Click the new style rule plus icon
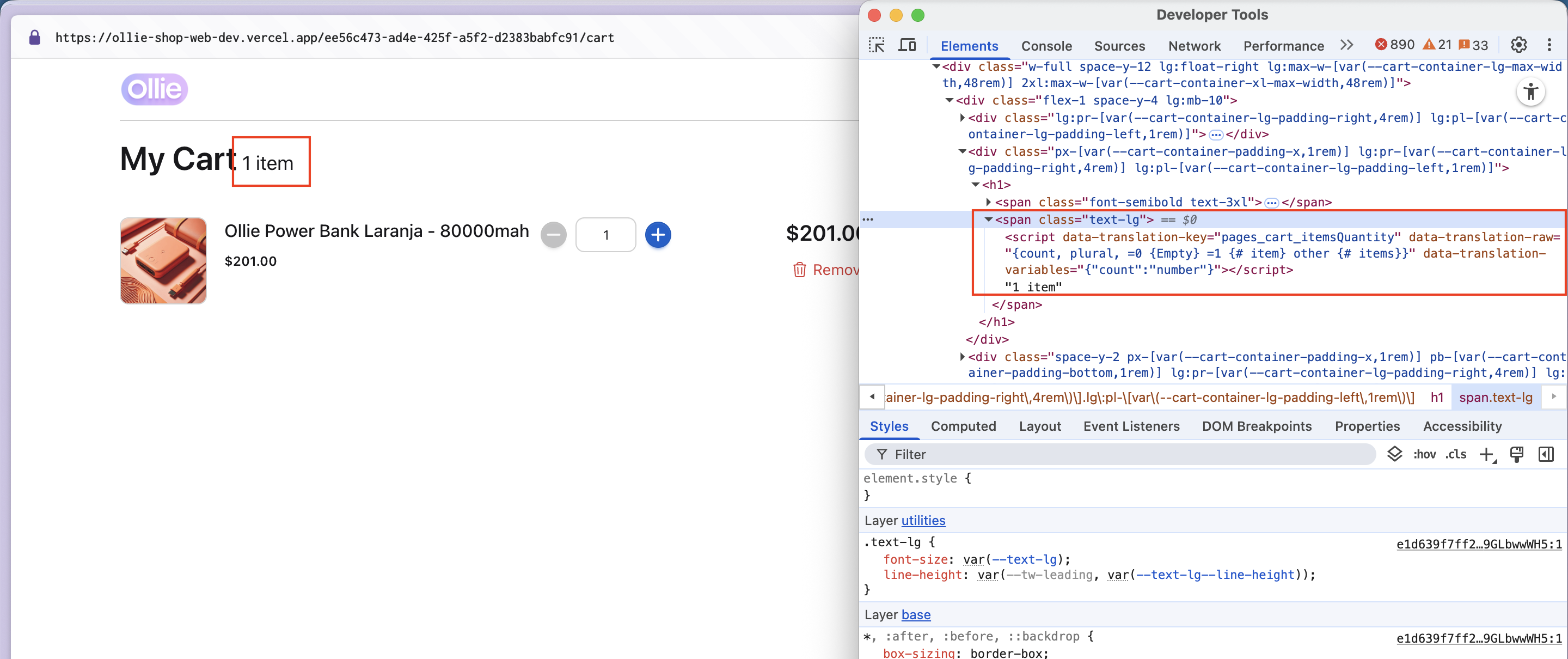Viewport: 1568px width, 659px height. click(x=1486, y=454)
